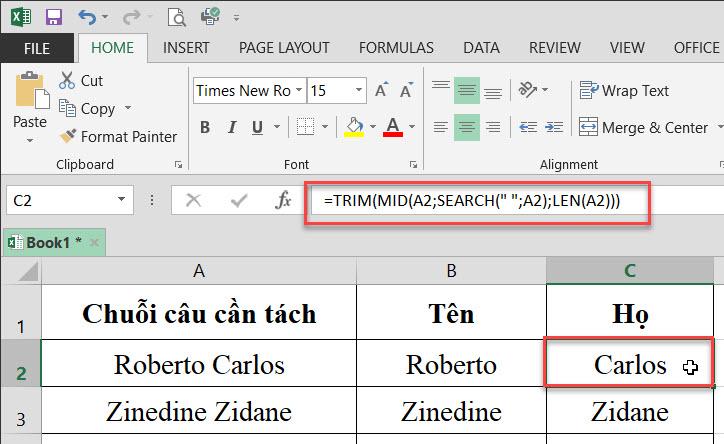Close the Book1 workbook tab

[94, 243]
